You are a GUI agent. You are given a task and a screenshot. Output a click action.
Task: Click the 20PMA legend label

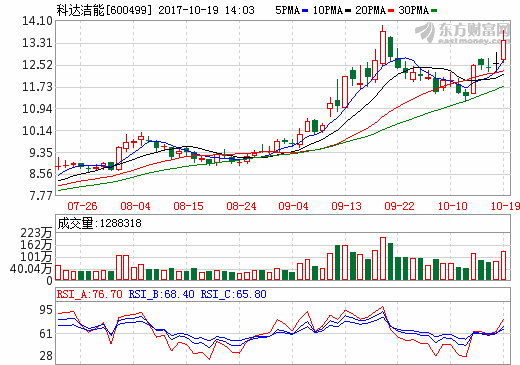(371, 10)
